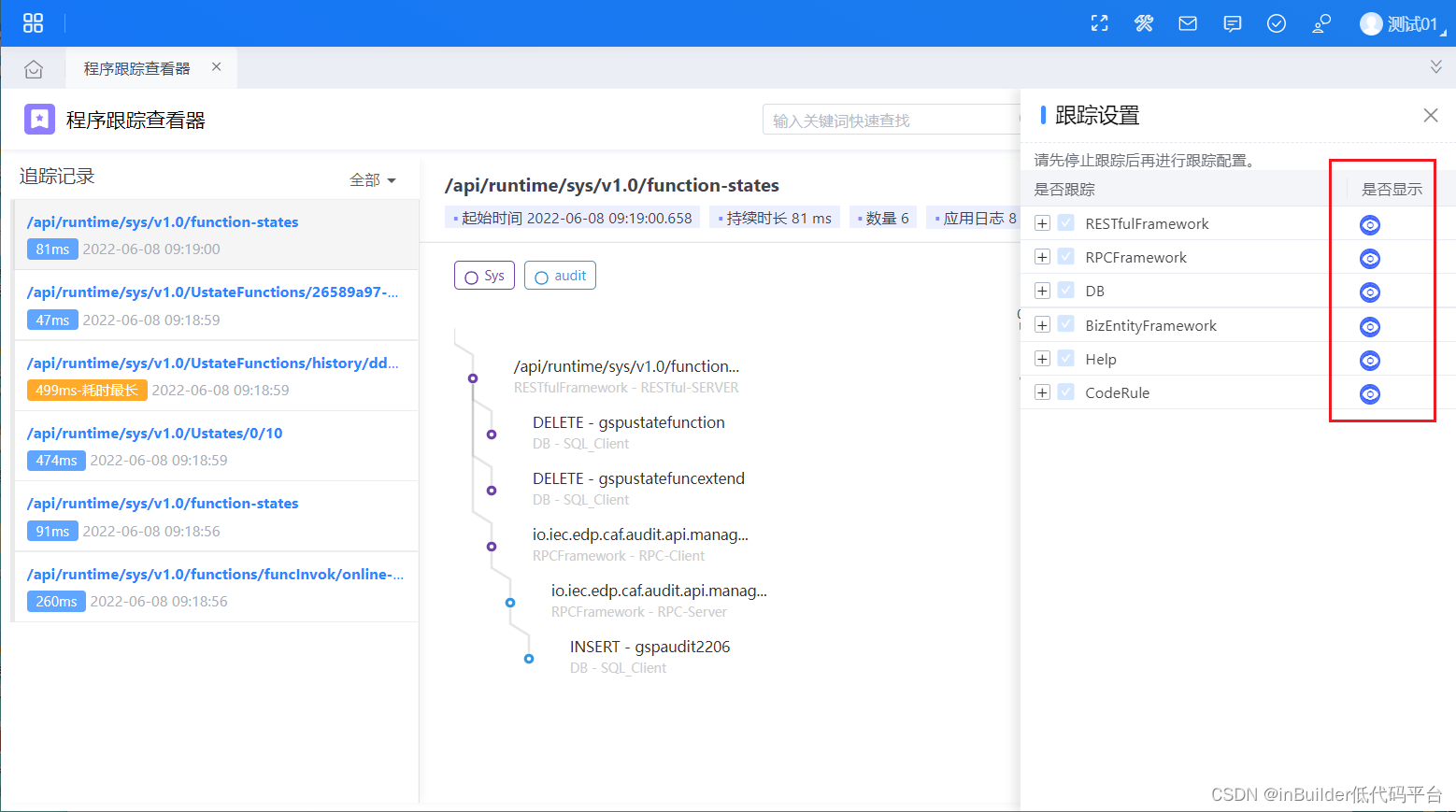Open the app grid menu icon
Viewport: 1456px width, 812px height.
point(34,23)
